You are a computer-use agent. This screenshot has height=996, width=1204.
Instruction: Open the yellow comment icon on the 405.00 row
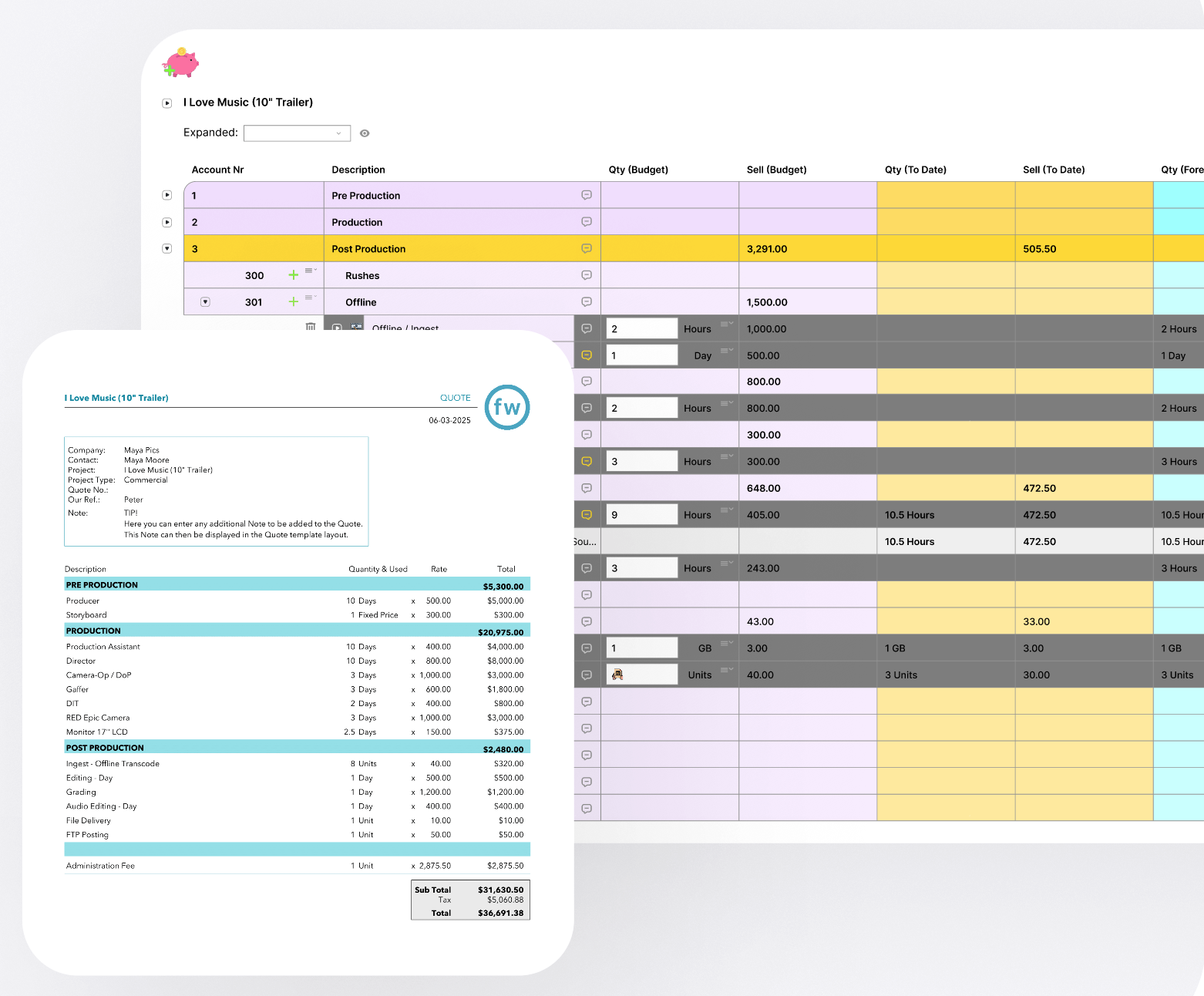click(x=587, y=515)
